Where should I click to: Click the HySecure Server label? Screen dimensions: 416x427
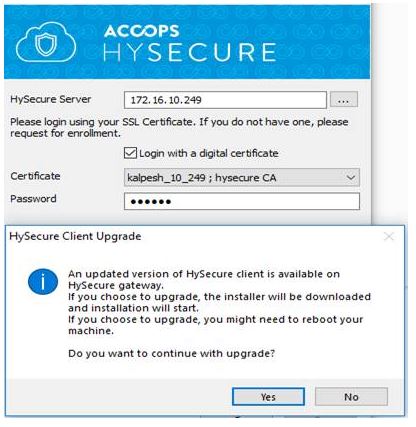pyautogui.click(x=51, y=99)
